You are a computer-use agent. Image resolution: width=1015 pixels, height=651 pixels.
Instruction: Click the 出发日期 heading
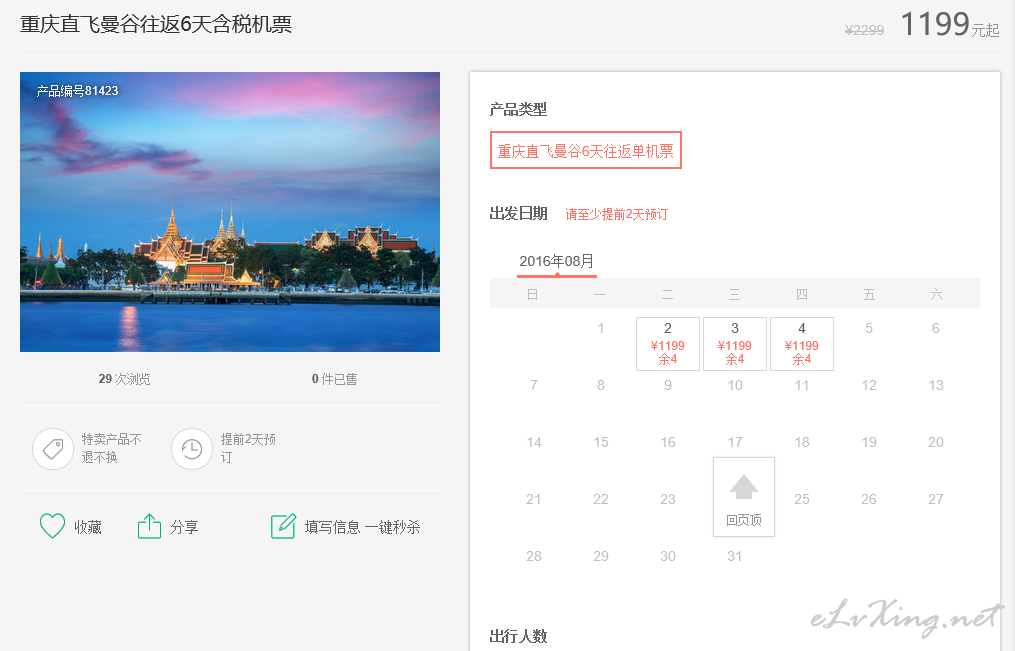[519, 214]
